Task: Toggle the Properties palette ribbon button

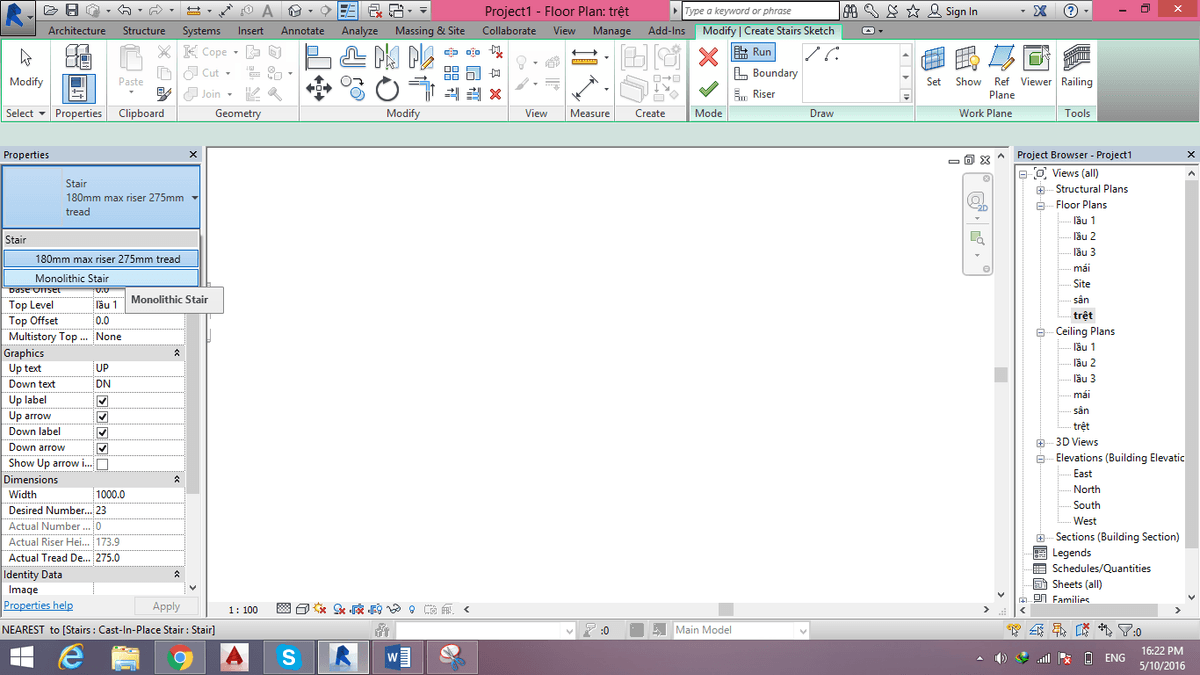Action: click(x=78, y=89)
